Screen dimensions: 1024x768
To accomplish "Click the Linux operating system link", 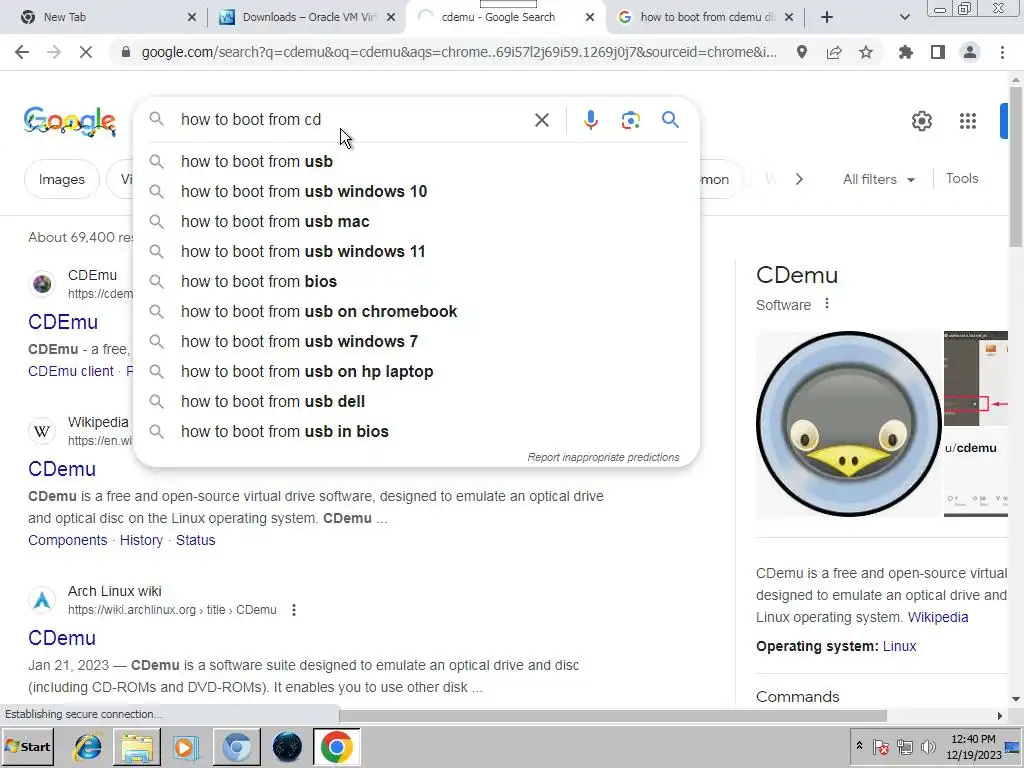I will click(x=899, y=646).
